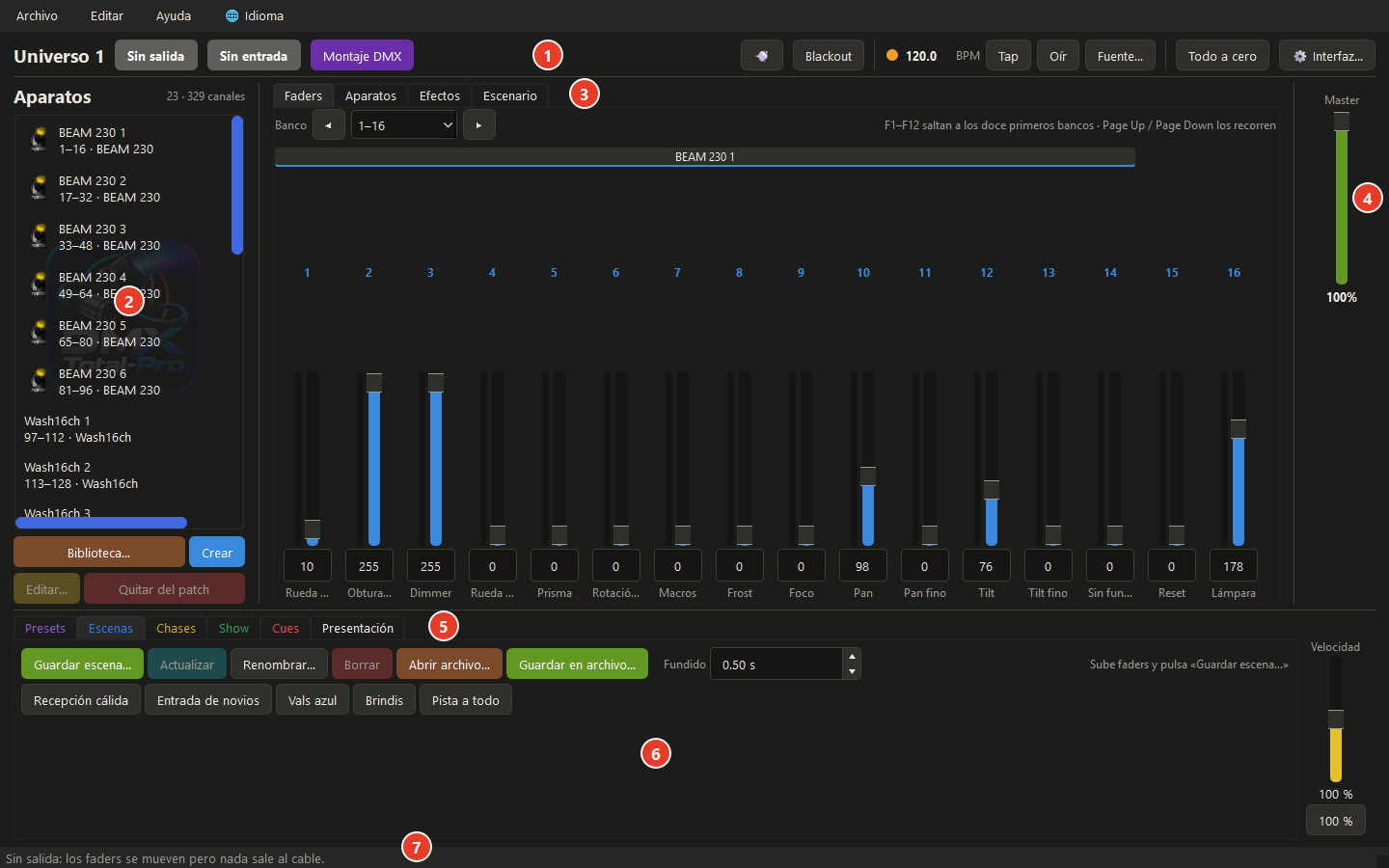Click the BEAM 230 6 fixture icon
The width and height of the screenshot is (1389, 868).
point(39,381)
